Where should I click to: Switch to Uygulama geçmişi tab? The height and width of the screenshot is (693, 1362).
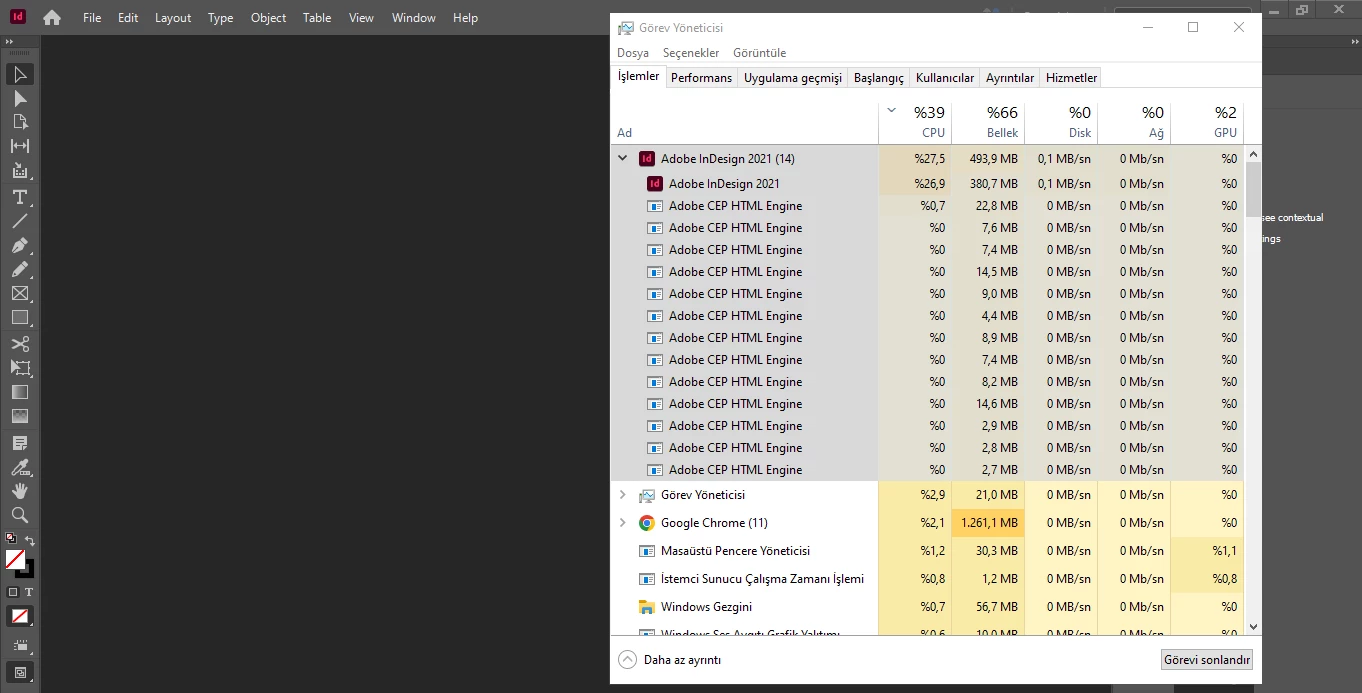tap(793, 78)
